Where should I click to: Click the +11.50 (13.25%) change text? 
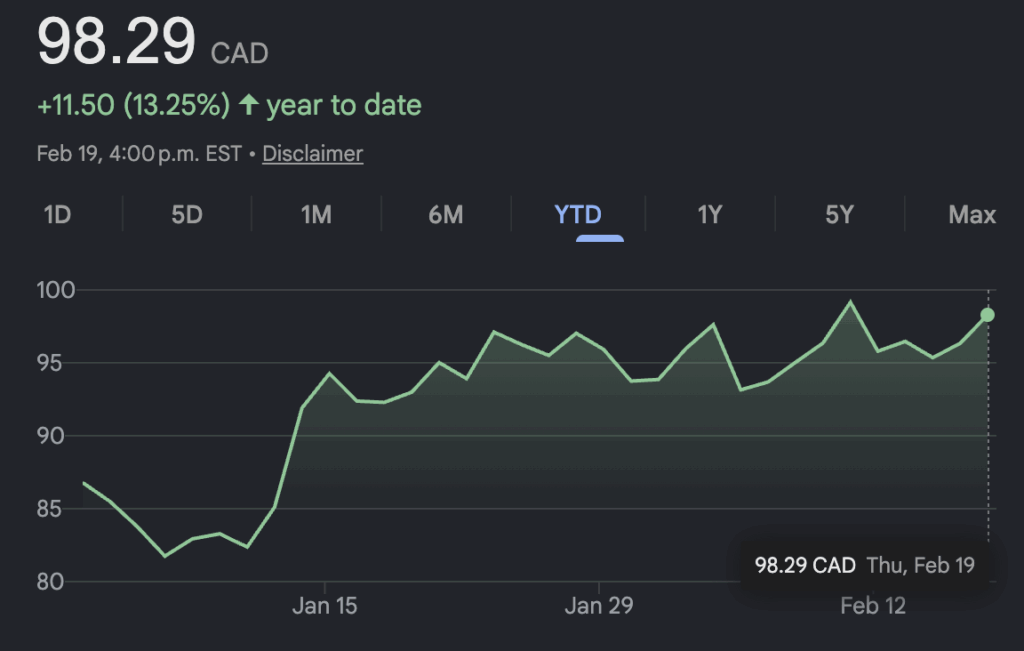[133, 105]
